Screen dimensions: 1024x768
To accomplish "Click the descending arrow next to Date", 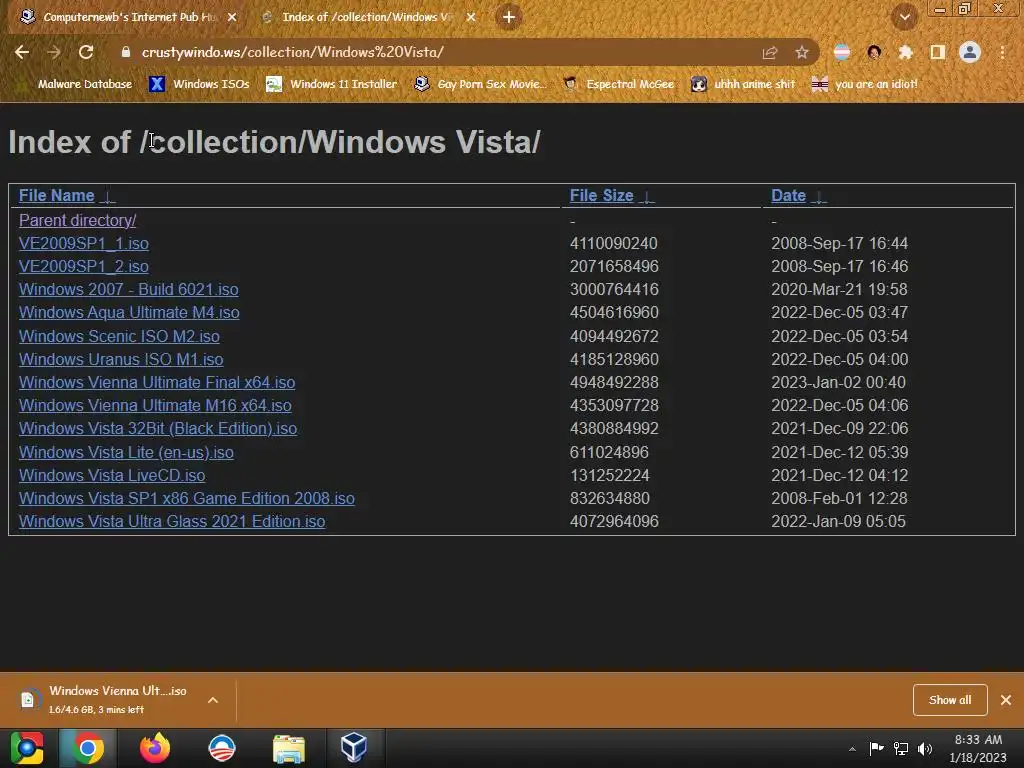I will 820,197.
